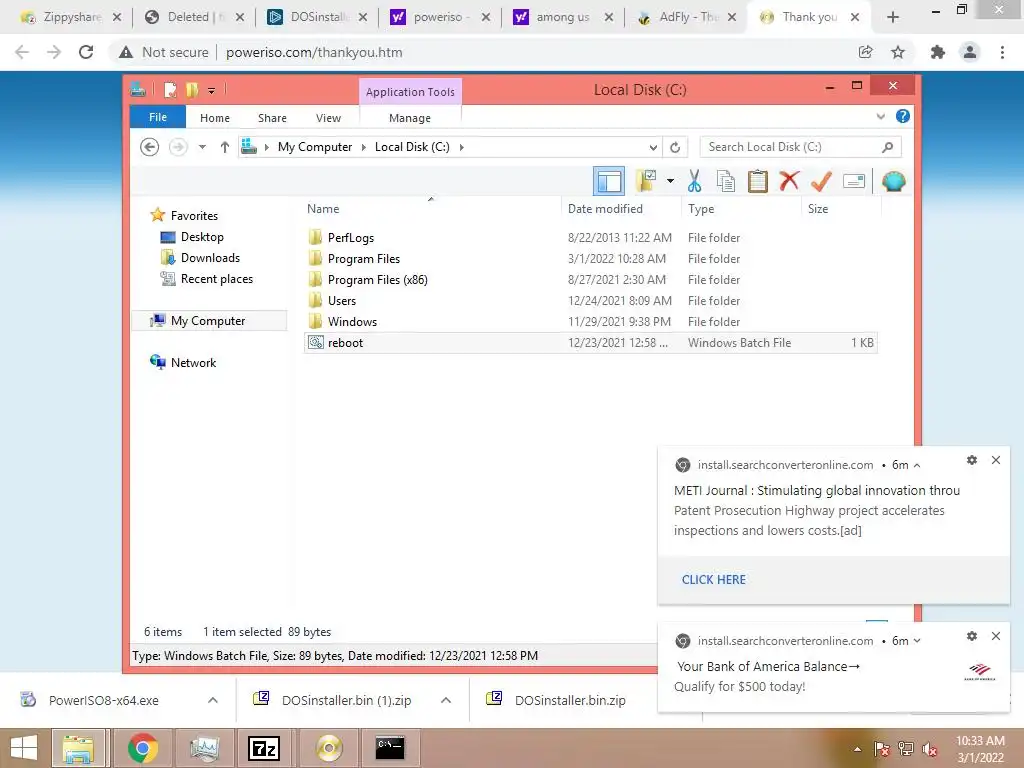Click the Windows Start button
This screenshot has height=768, width=1024.
click(24, 748)
